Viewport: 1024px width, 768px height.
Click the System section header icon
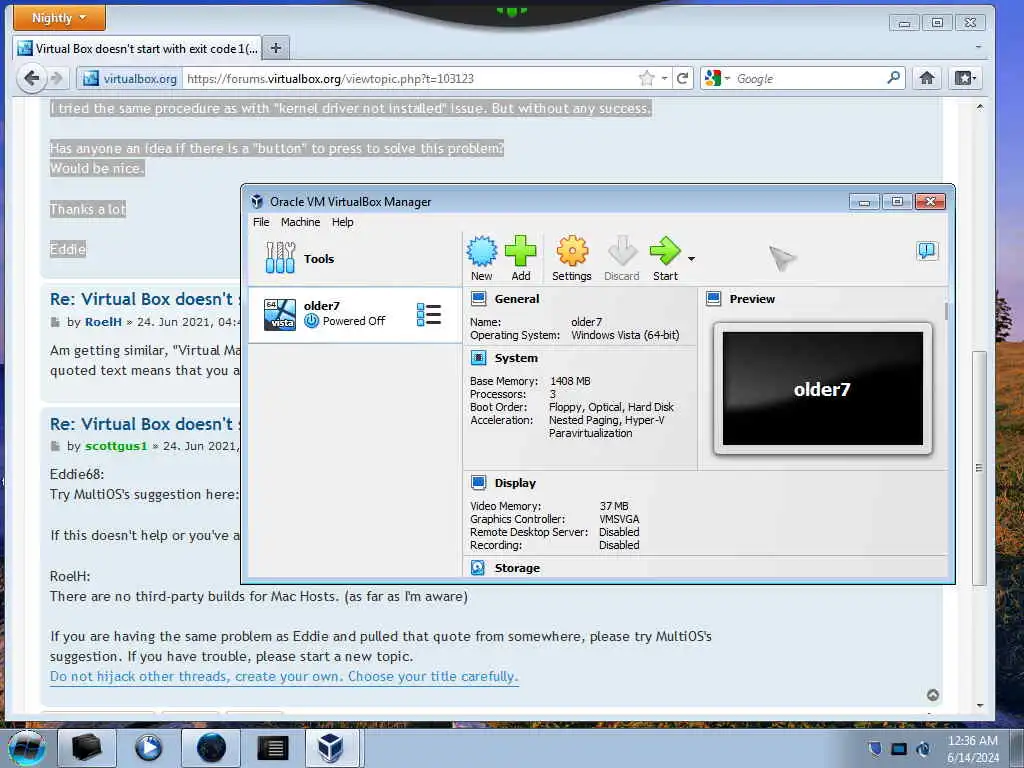coord(479,358)
